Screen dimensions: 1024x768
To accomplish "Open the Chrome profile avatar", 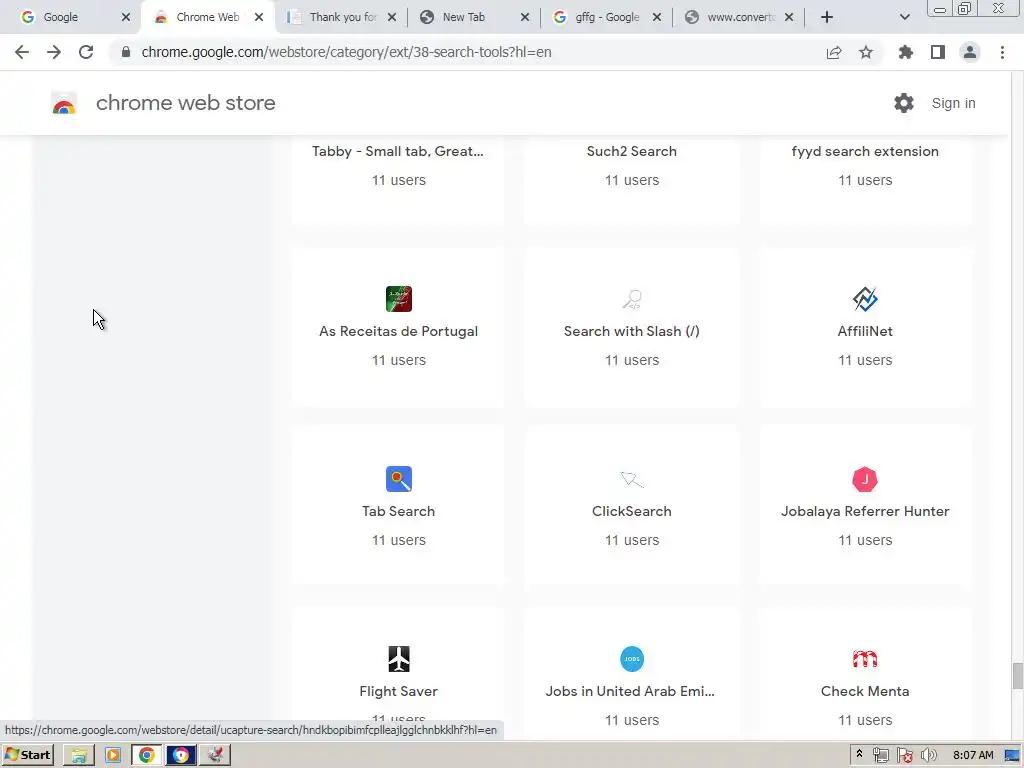I will [970, 52].
